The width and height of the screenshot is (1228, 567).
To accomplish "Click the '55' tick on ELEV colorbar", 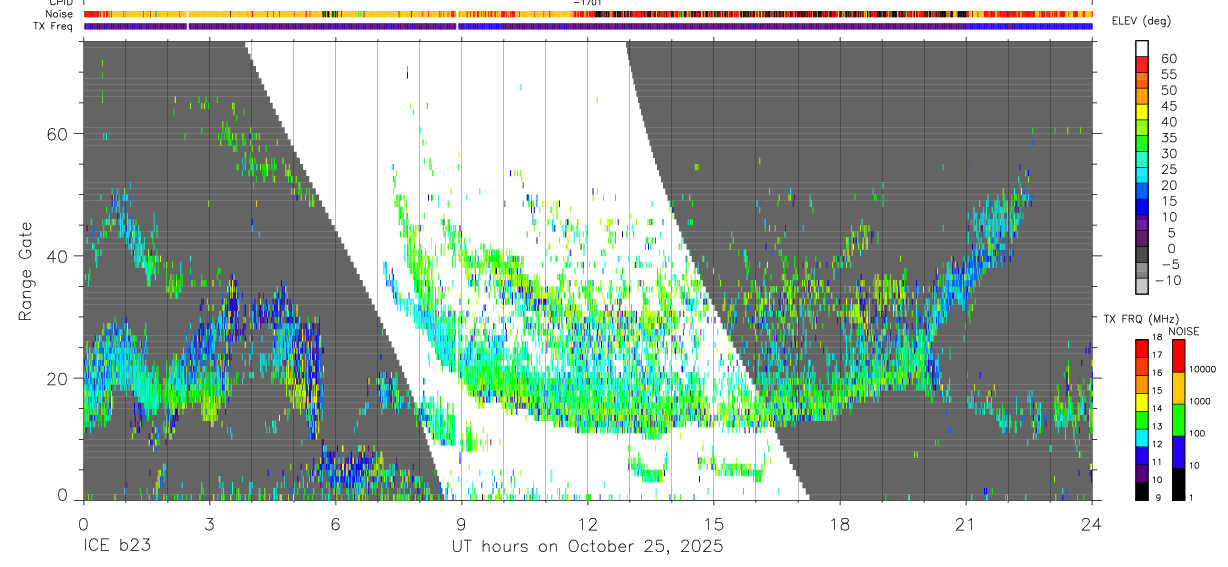I will pos(1168,75).
